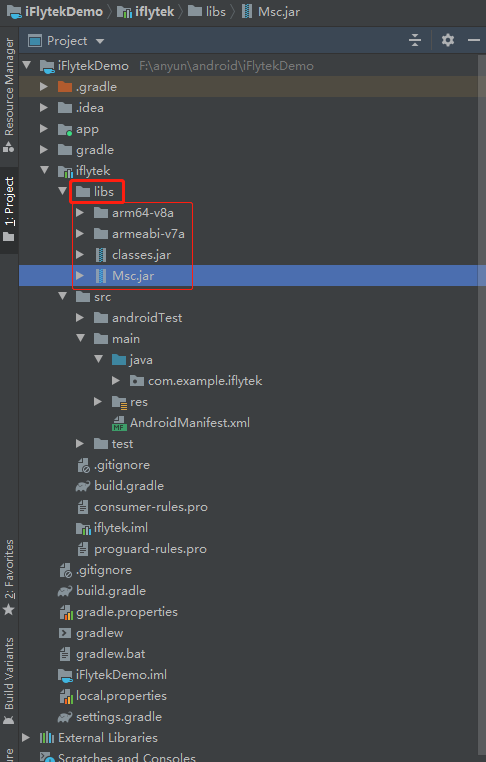The width and height of the screenshot is (486, 762).
Task: Expand the .gradle folder
Action: [x=44, y=87]
